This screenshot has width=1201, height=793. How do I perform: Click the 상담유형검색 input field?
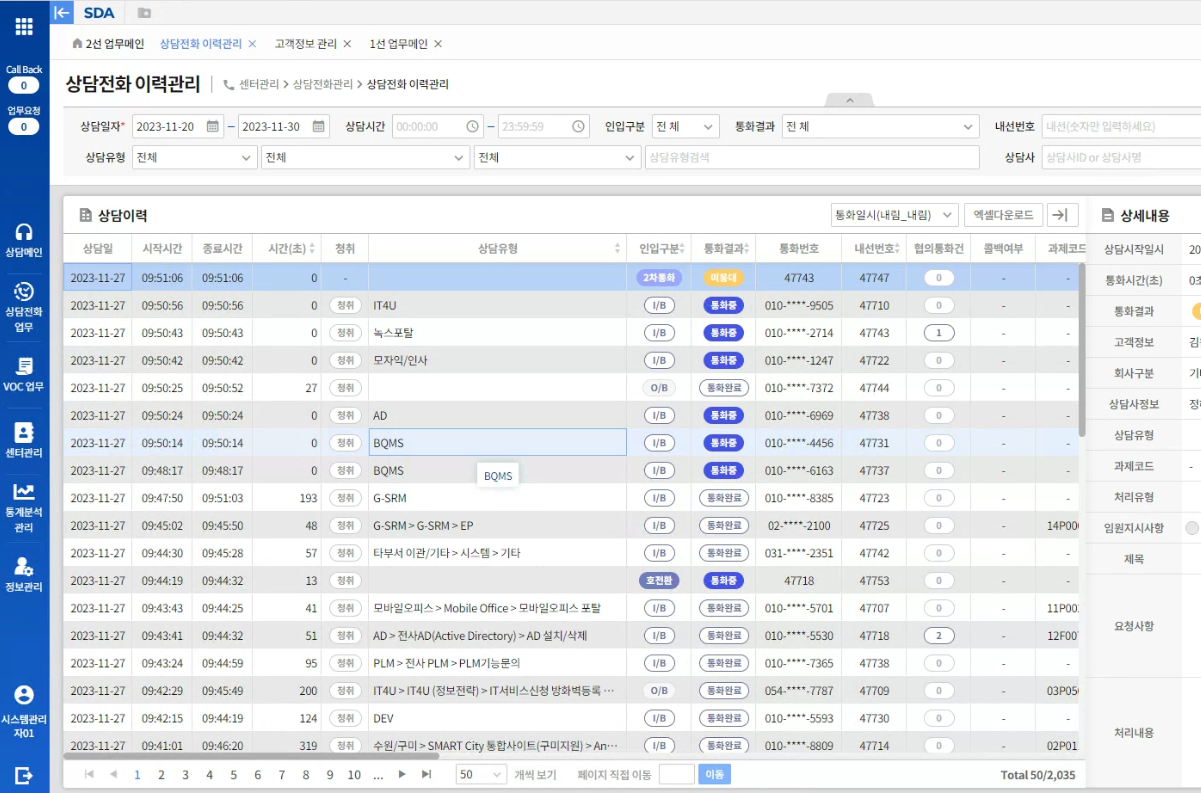(x=812, y=157)
